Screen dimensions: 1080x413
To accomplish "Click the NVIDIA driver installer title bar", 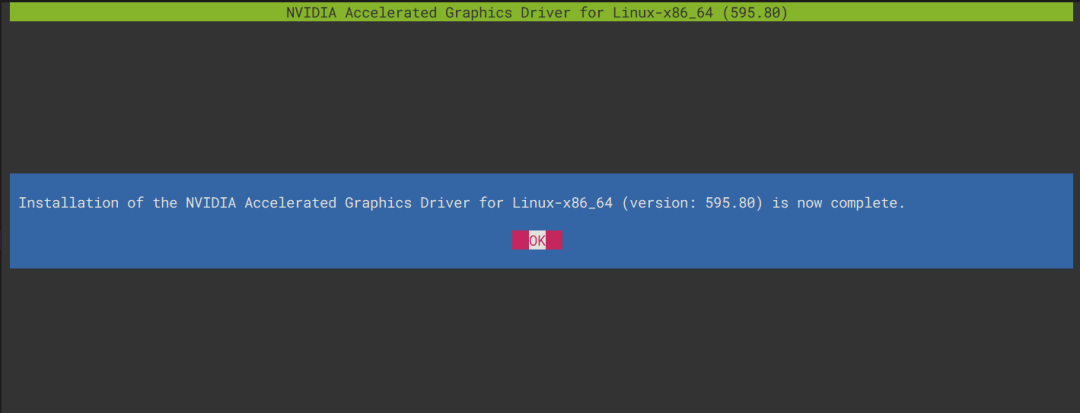I will point(541,12).
